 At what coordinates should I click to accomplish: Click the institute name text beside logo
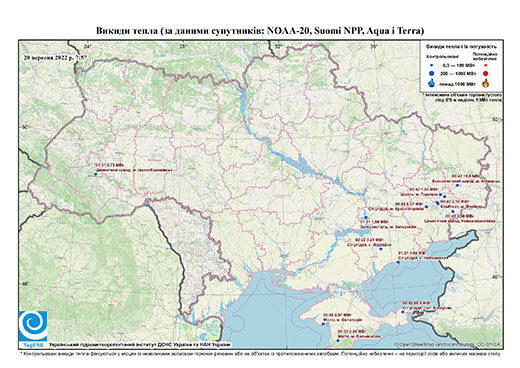tap(140, 345)
